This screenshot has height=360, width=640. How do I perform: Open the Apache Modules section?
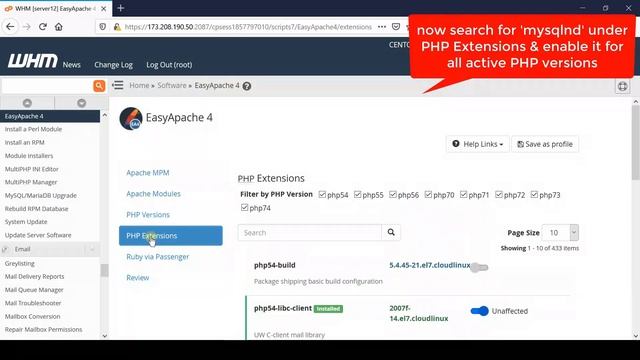click(153, 194)
